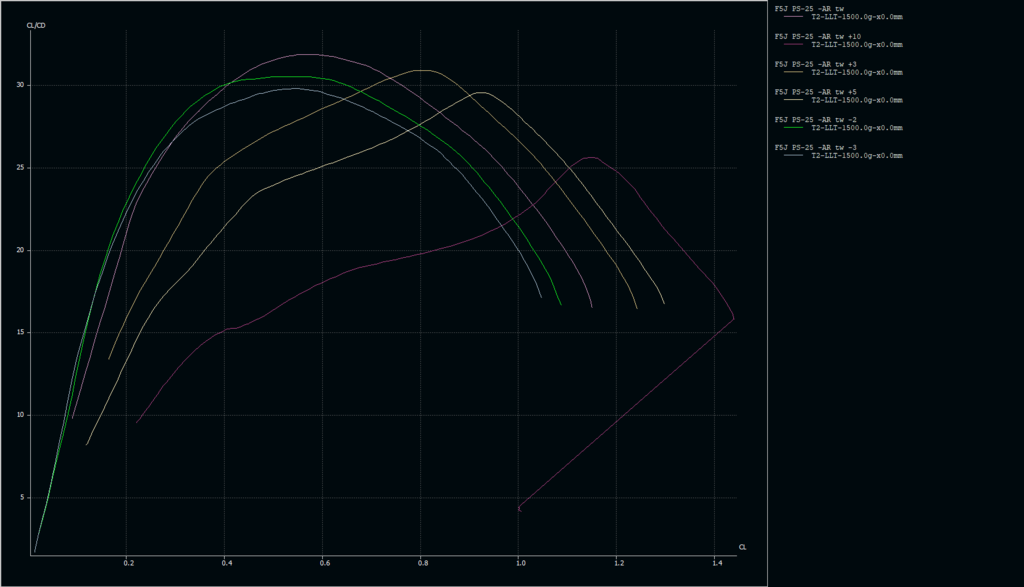Click legend title 'F5J PS-25 -AR tw -3'
The width and height of the screenshot is (1024, 587).
[813, 148]
